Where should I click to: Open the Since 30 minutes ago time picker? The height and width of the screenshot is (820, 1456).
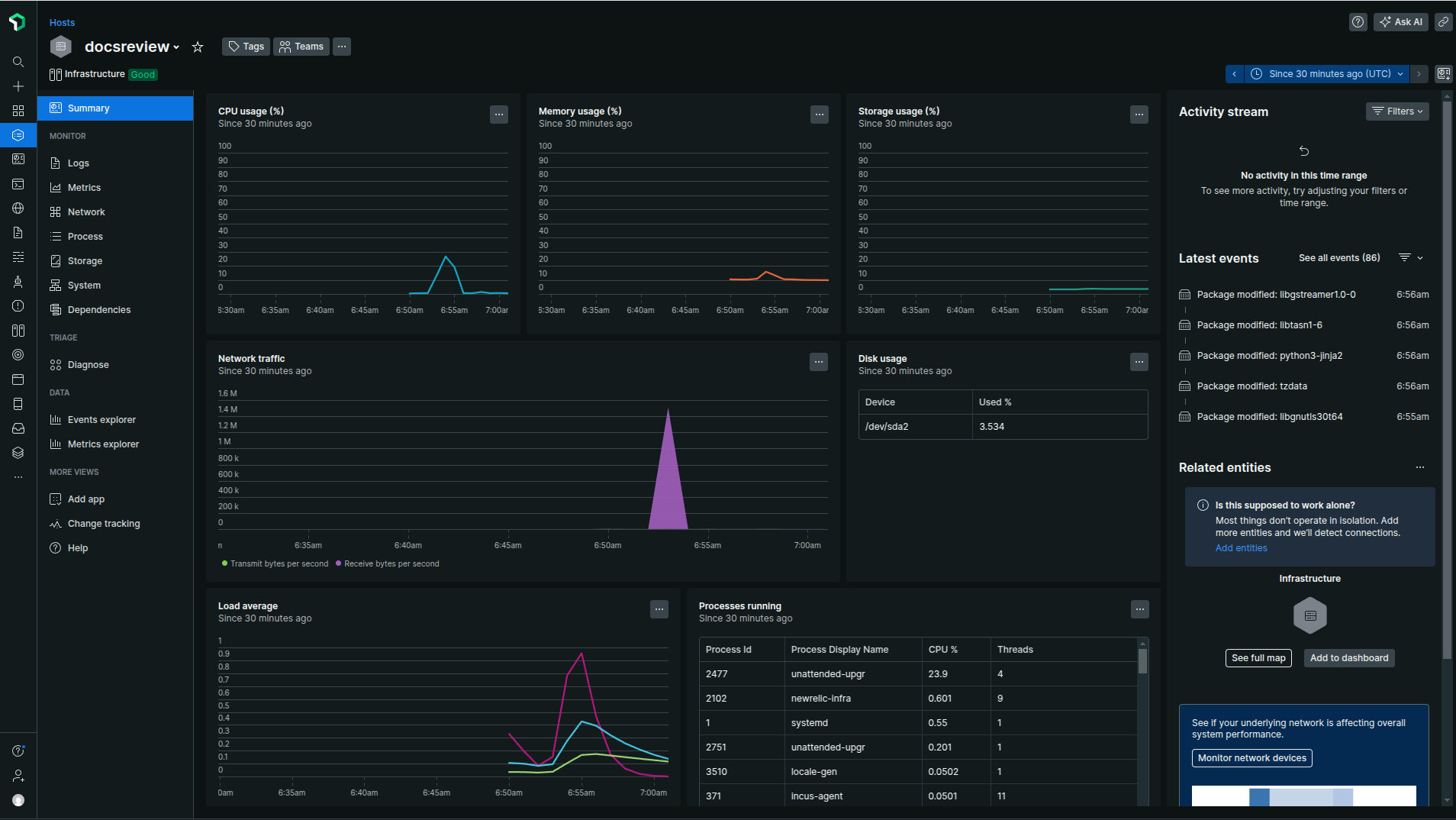tap(1329, 74)
